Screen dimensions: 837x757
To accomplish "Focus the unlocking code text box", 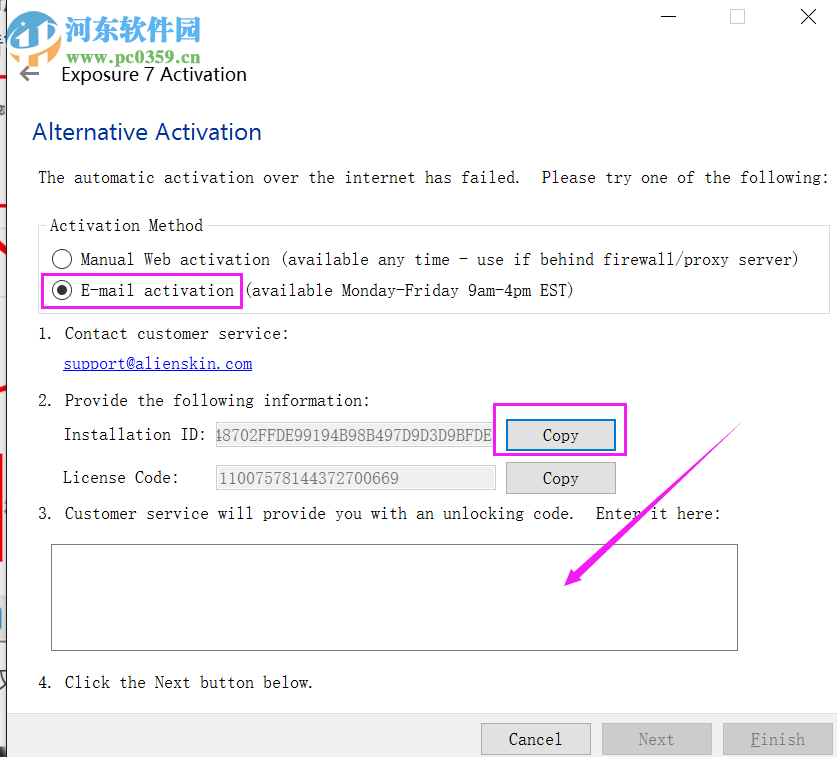I will click(x=394, y=597).
